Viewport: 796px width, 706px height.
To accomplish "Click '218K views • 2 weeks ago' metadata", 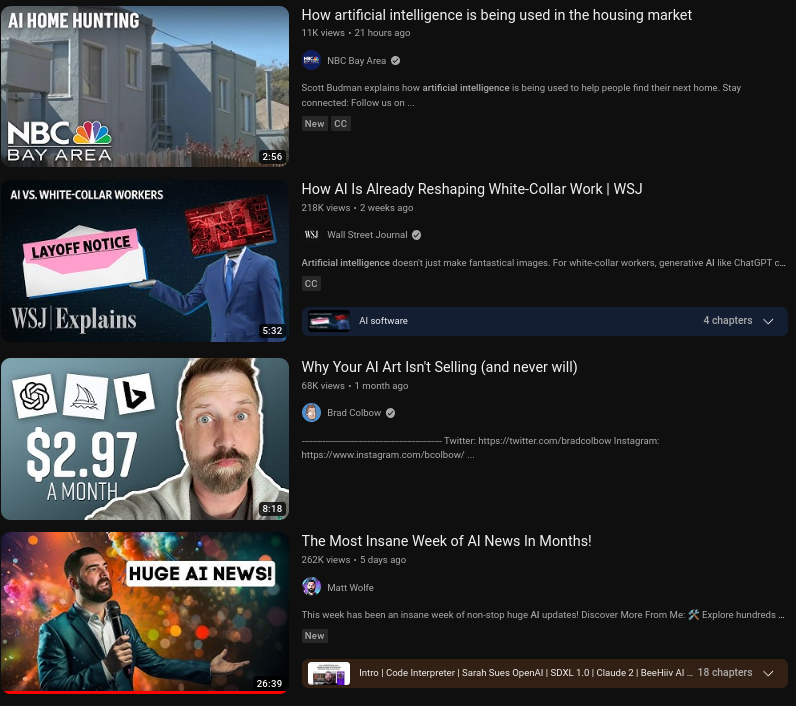I will tap(357, 208).
